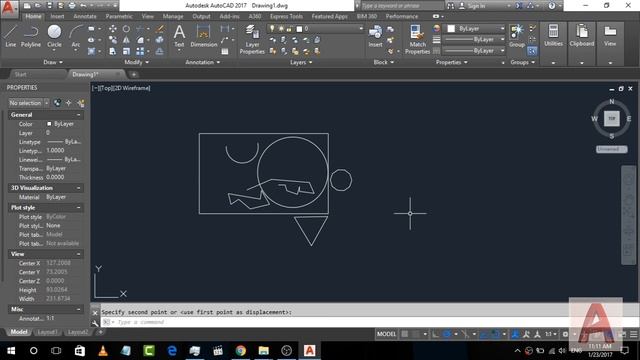640x360 pixels.
Task: Click the Mirror tool in Modify panel
Action: [x=126, y=40]
